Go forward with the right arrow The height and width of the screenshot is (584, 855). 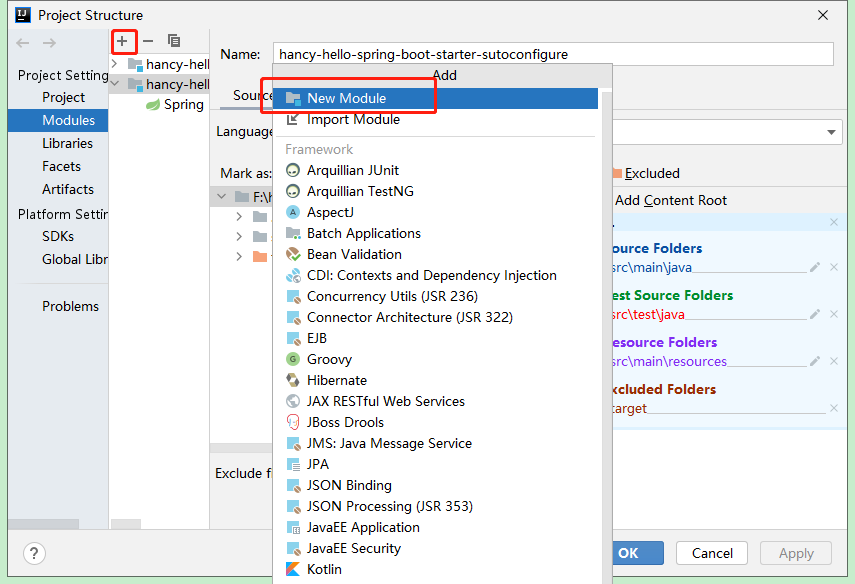[50, 43]
